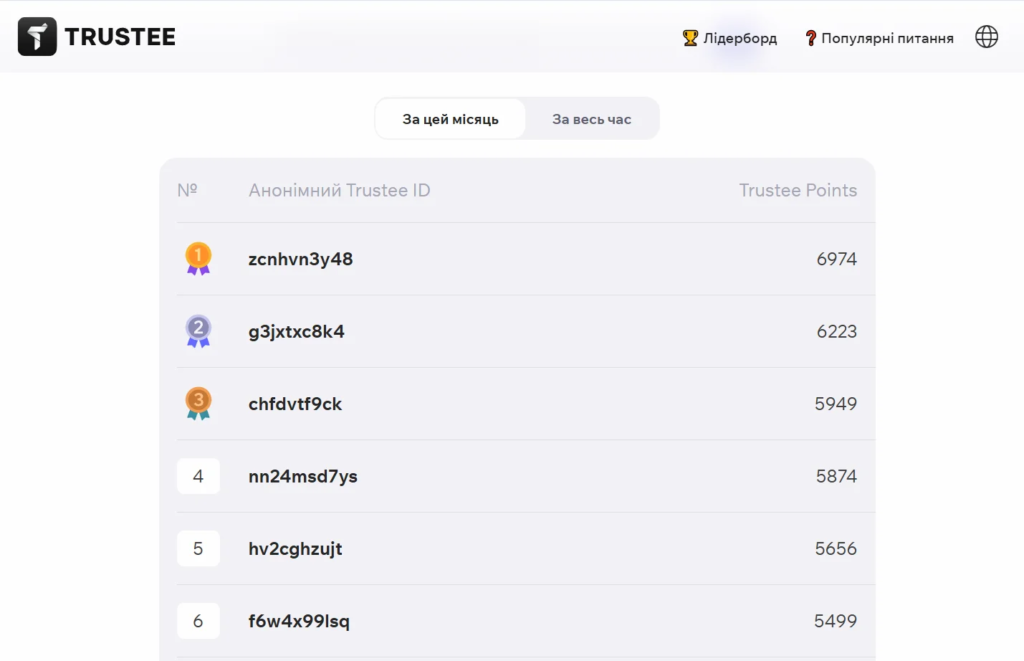1024x661 pixels.
Task: Select Trustee ID zcnhvn3y48
Action: click(x=300, y=259)
